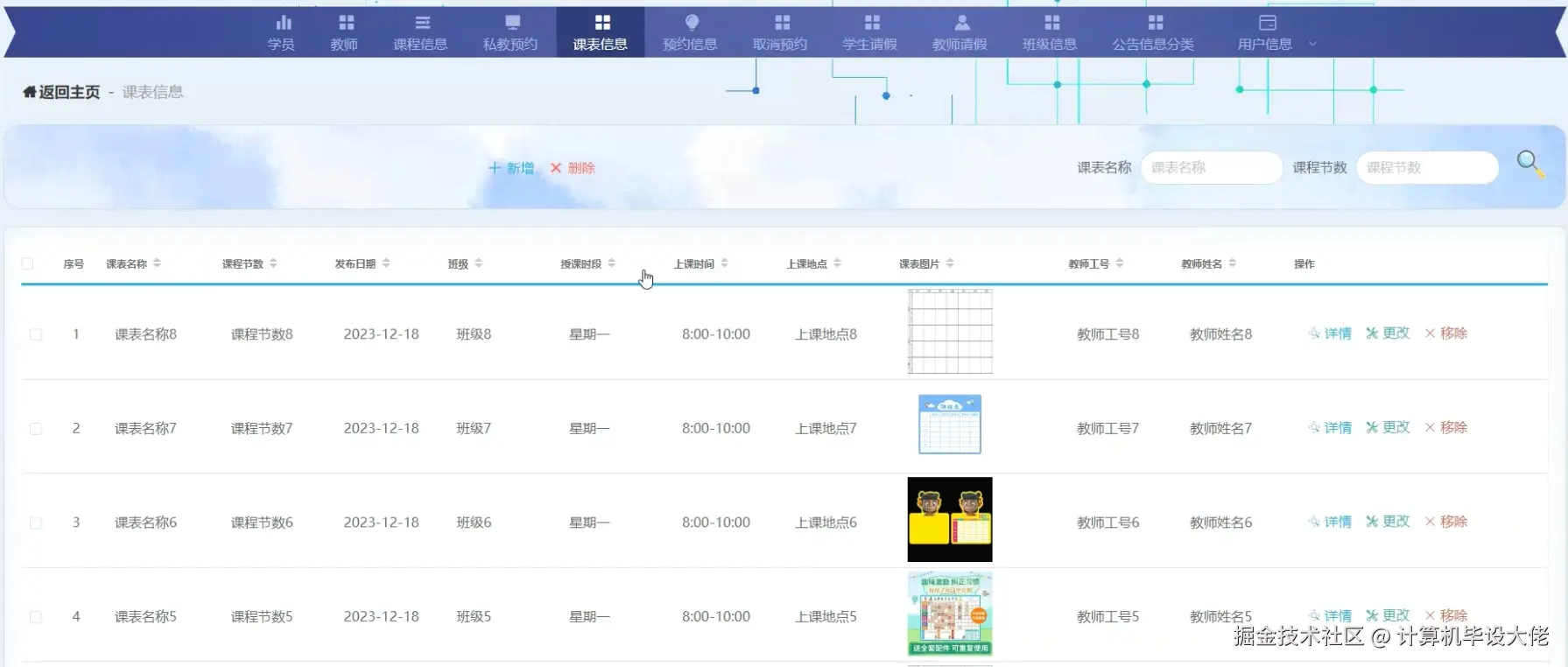This screenshot has width=1568, height=667.
Task: Focus the 课表名称 search field
Action: tap(1212, 167)
